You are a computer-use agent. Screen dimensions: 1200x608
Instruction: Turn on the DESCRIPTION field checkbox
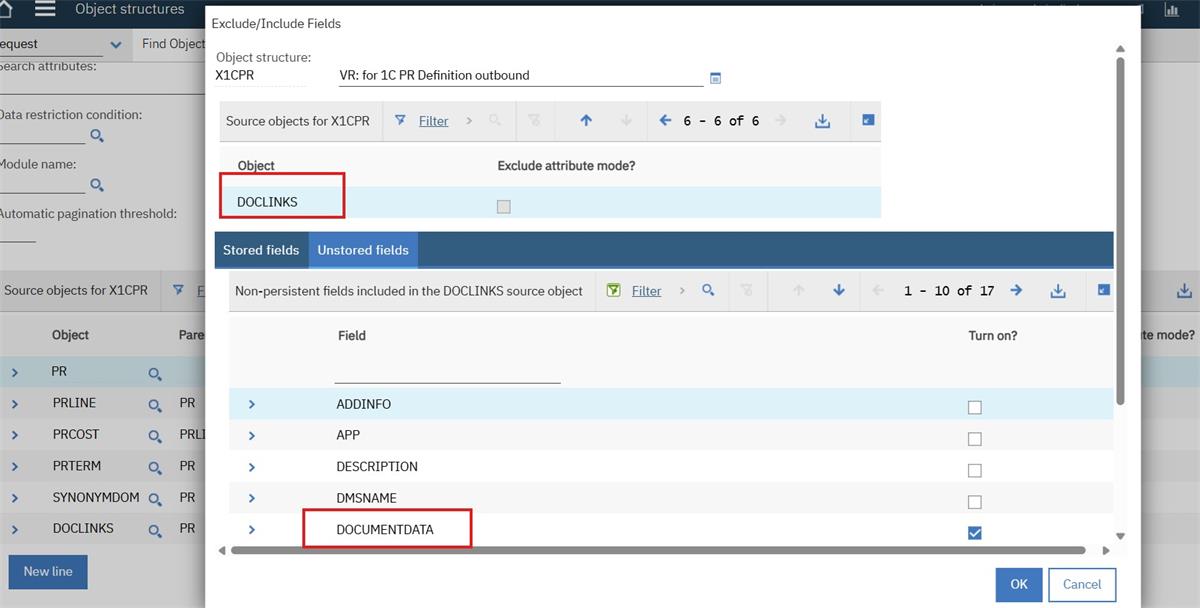pyautogui.click(x=975, y=470)
